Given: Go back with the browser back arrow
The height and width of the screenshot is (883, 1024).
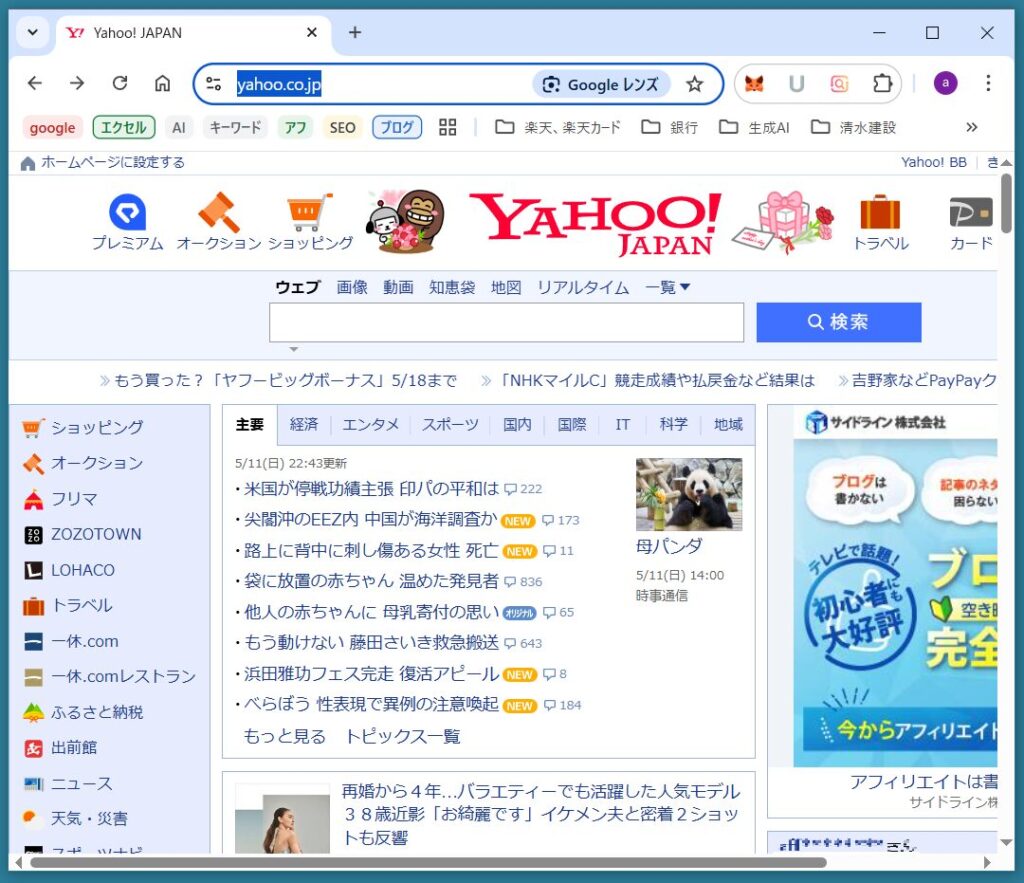Looking at the screenshot, I should [35, 83].
